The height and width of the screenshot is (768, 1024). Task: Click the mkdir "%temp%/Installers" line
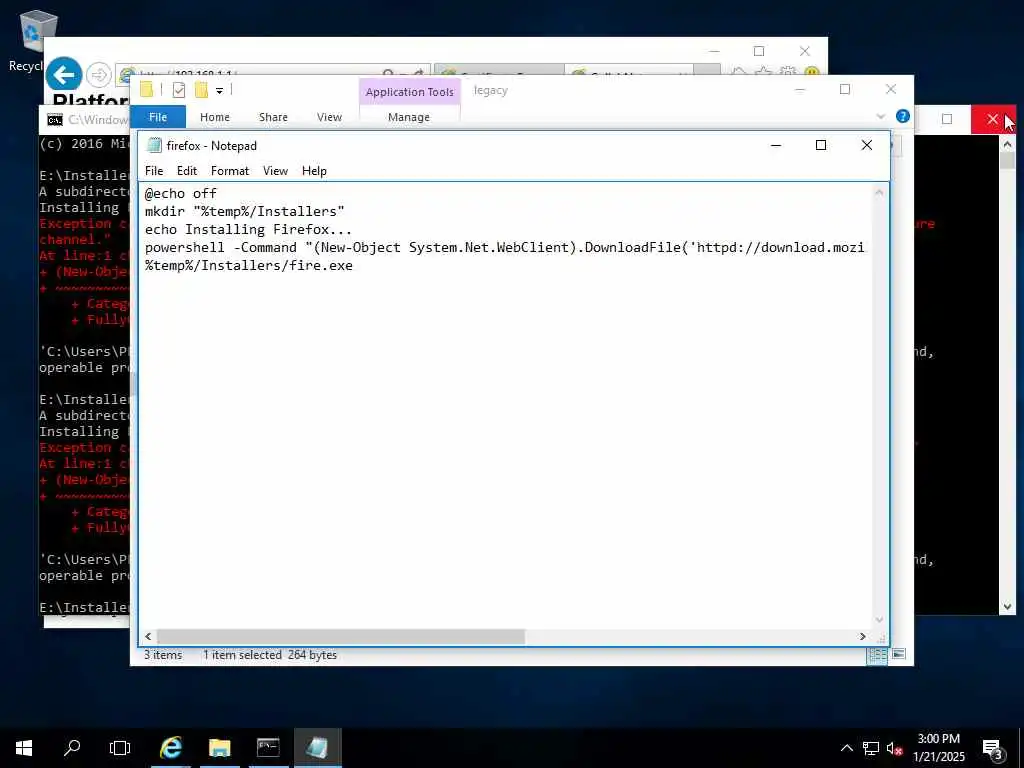tap(244, 211)
